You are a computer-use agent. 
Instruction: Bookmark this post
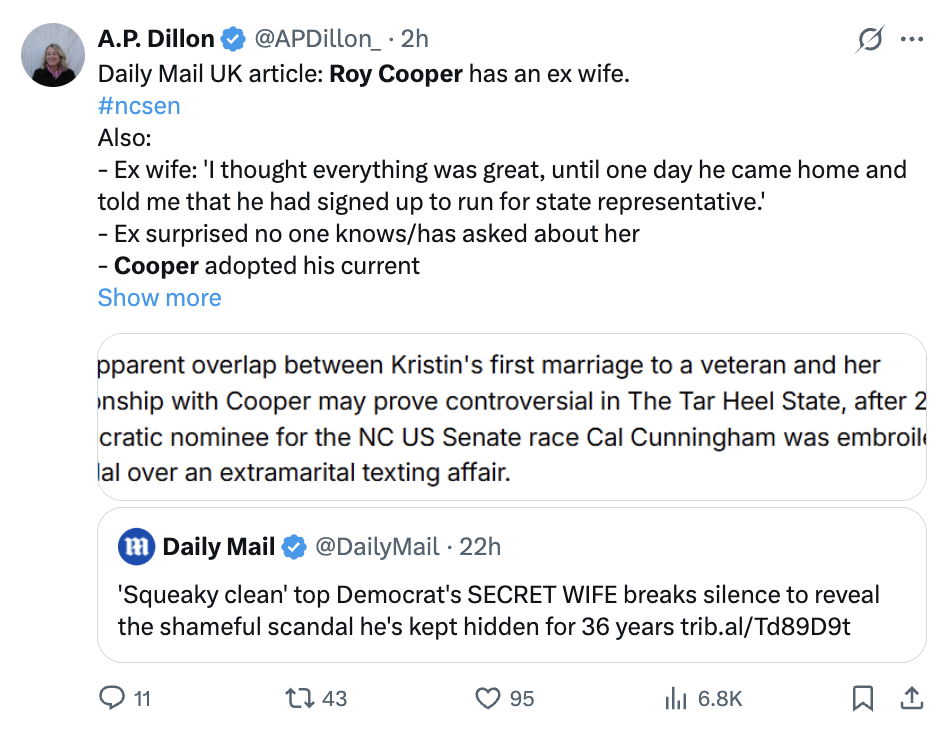tap(862, 698)
